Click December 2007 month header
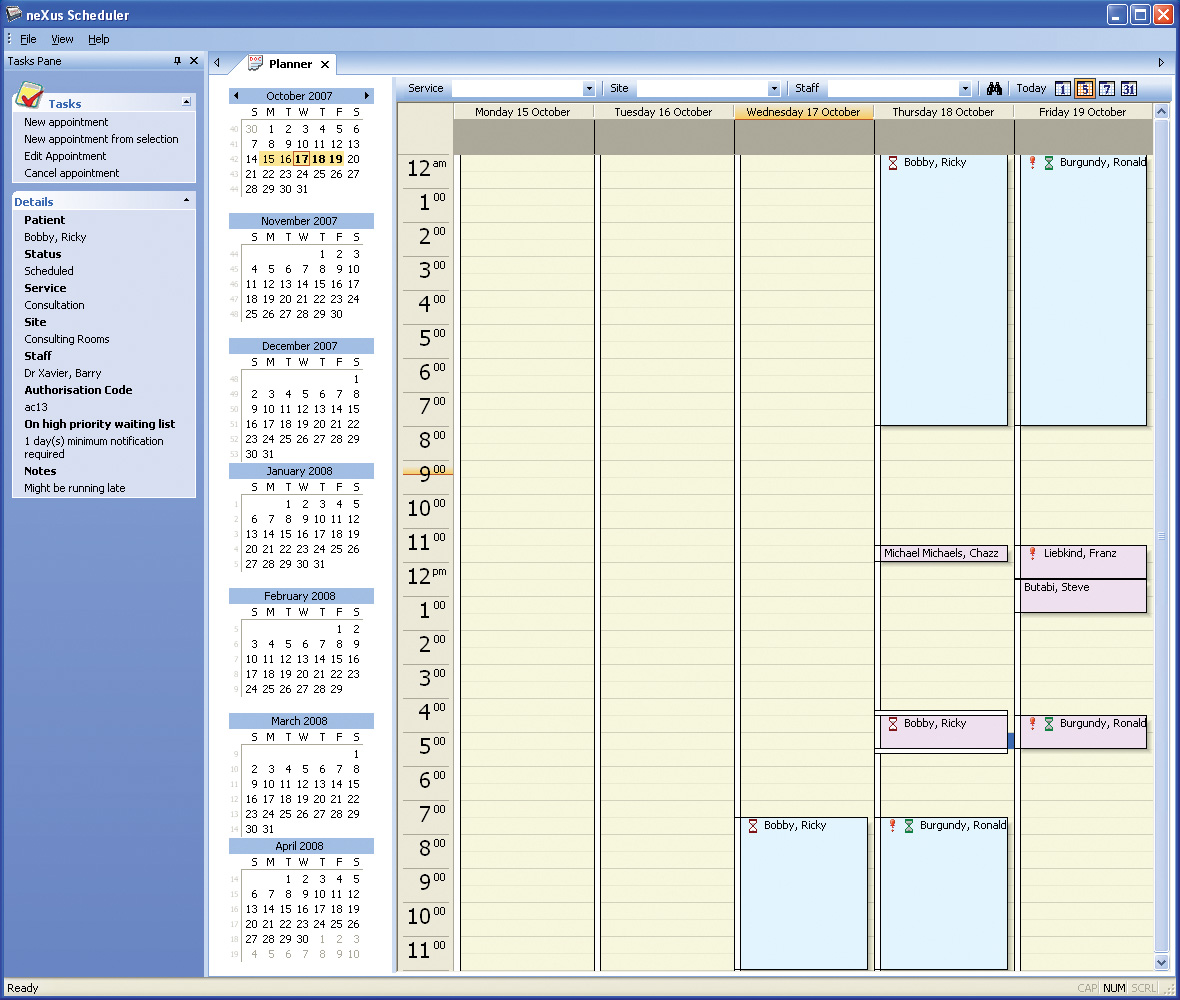 pos(300,345)
